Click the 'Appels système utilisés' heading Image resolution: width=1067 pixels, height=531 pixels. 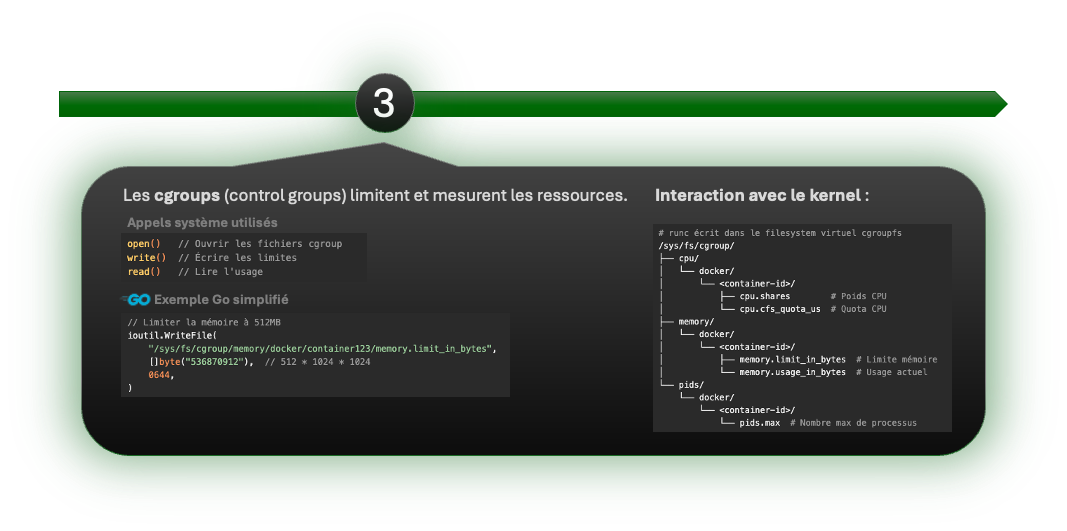coord(202,223)
